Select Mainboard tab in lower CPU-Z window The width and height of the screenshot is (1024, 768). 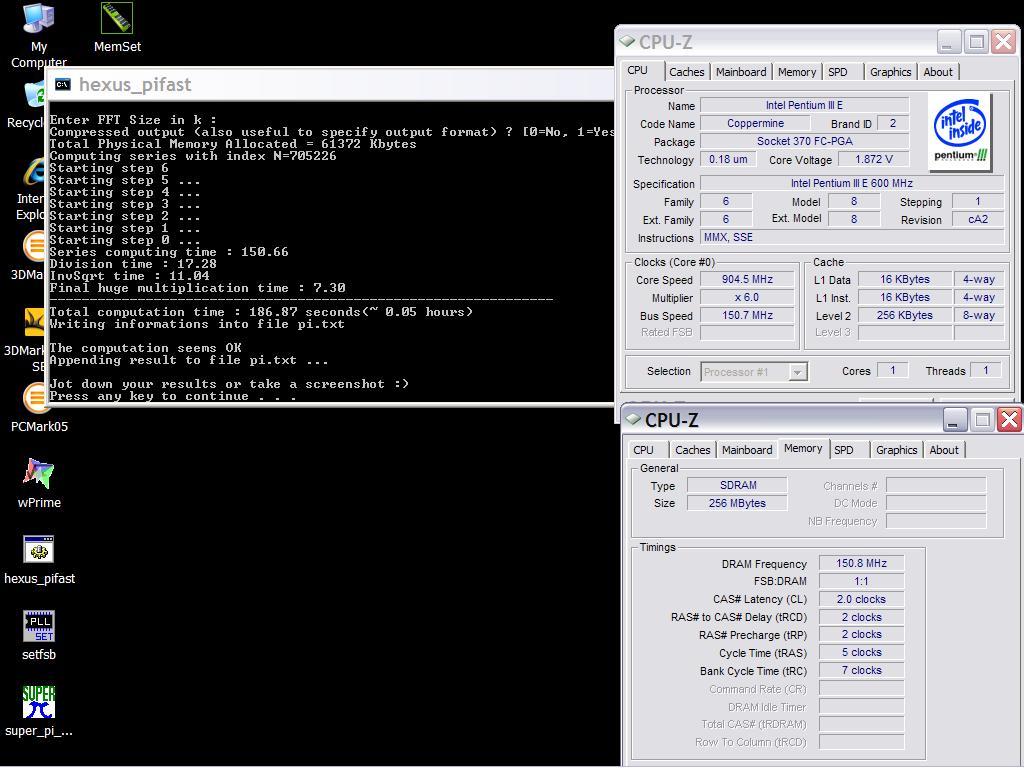[x=747, y=450]
